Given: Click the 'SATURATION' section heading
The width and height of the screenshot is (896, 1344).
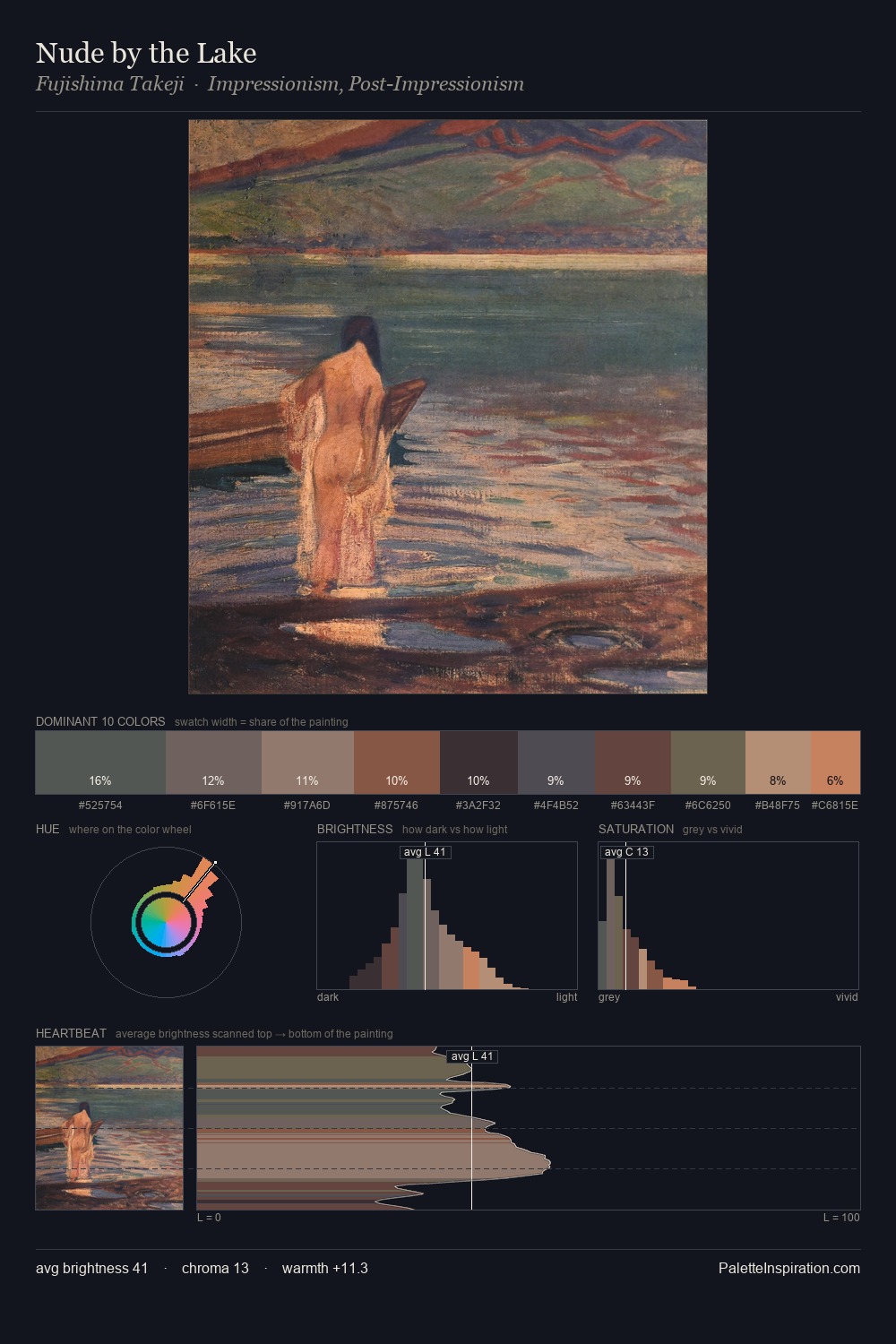Looking at the screenshot, I should [x=636, y=829].
